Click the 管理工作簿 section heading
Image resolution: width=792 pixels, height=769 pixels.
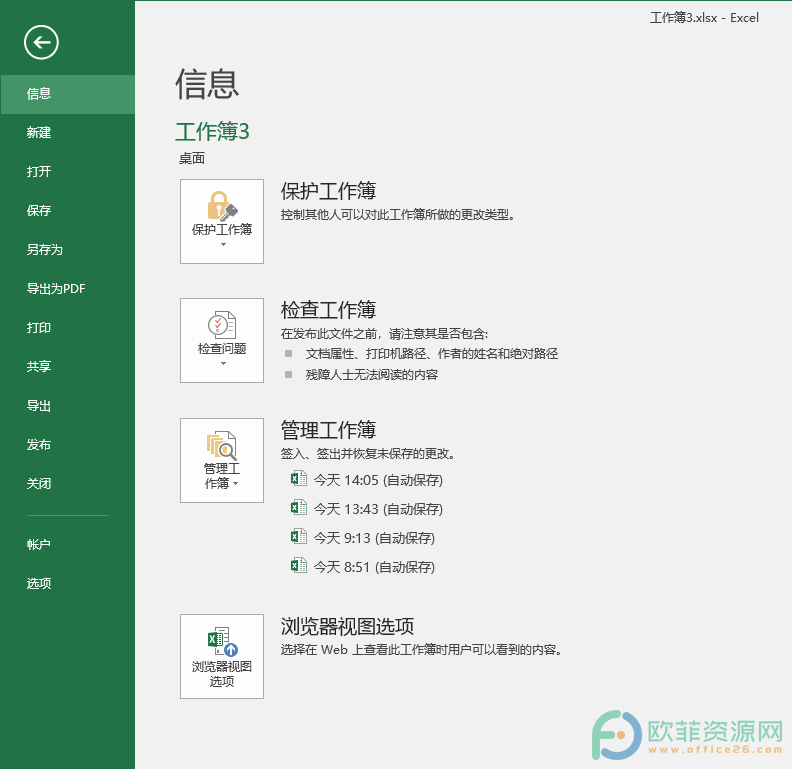pos(328,429)
